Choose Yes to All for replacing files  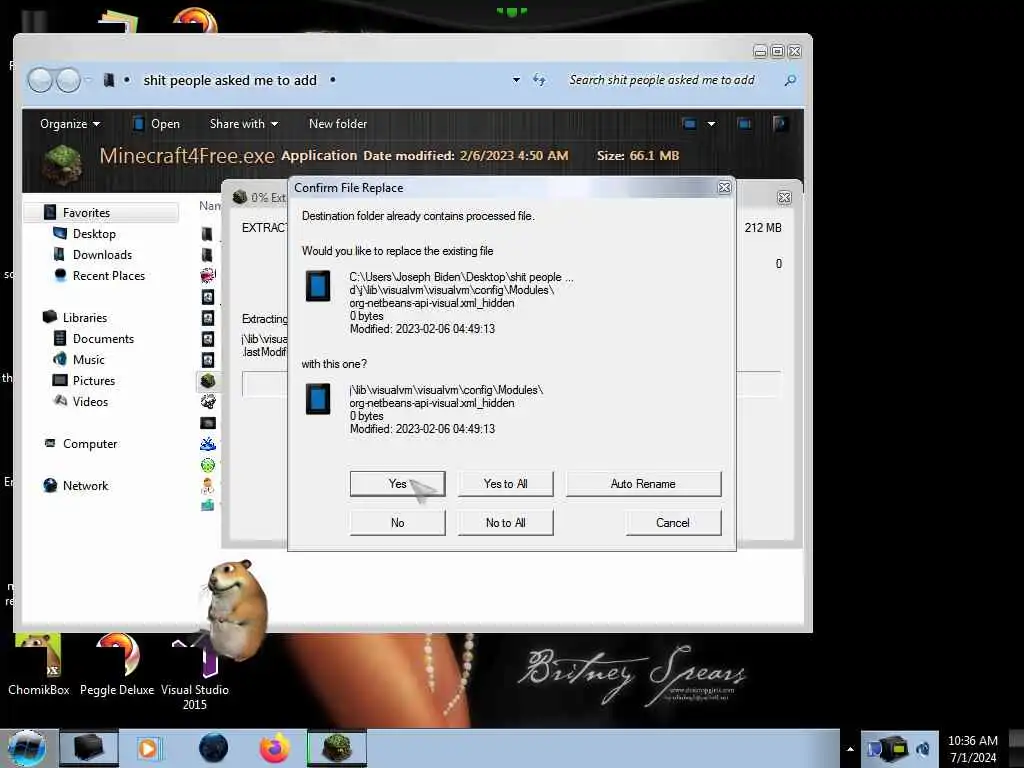(505, 484)
